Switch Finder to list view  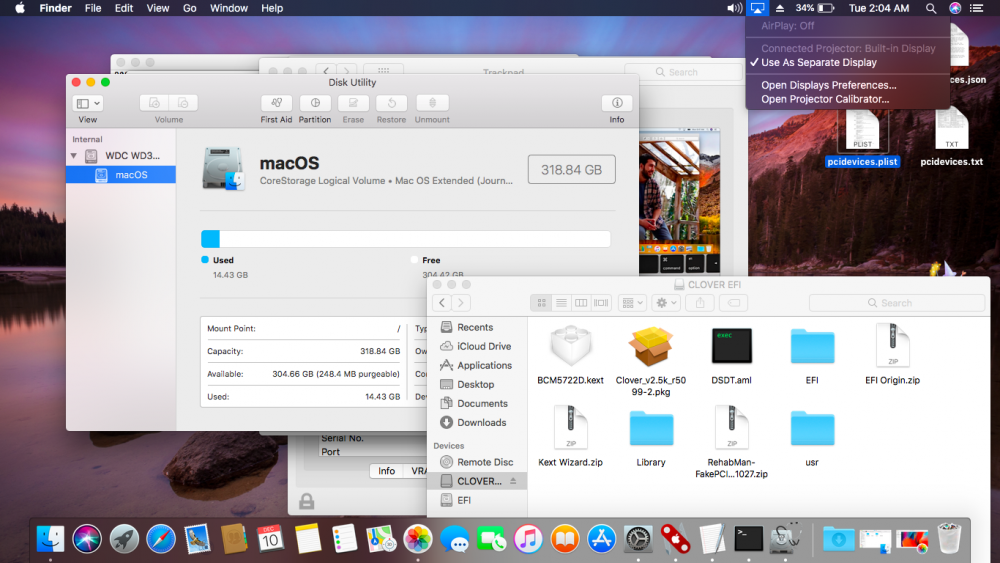point(562,303)
